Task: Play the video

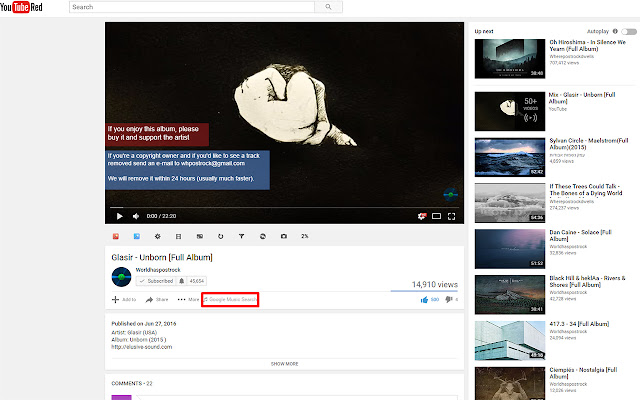Action: pyautogui.click(x=118, y=215)
